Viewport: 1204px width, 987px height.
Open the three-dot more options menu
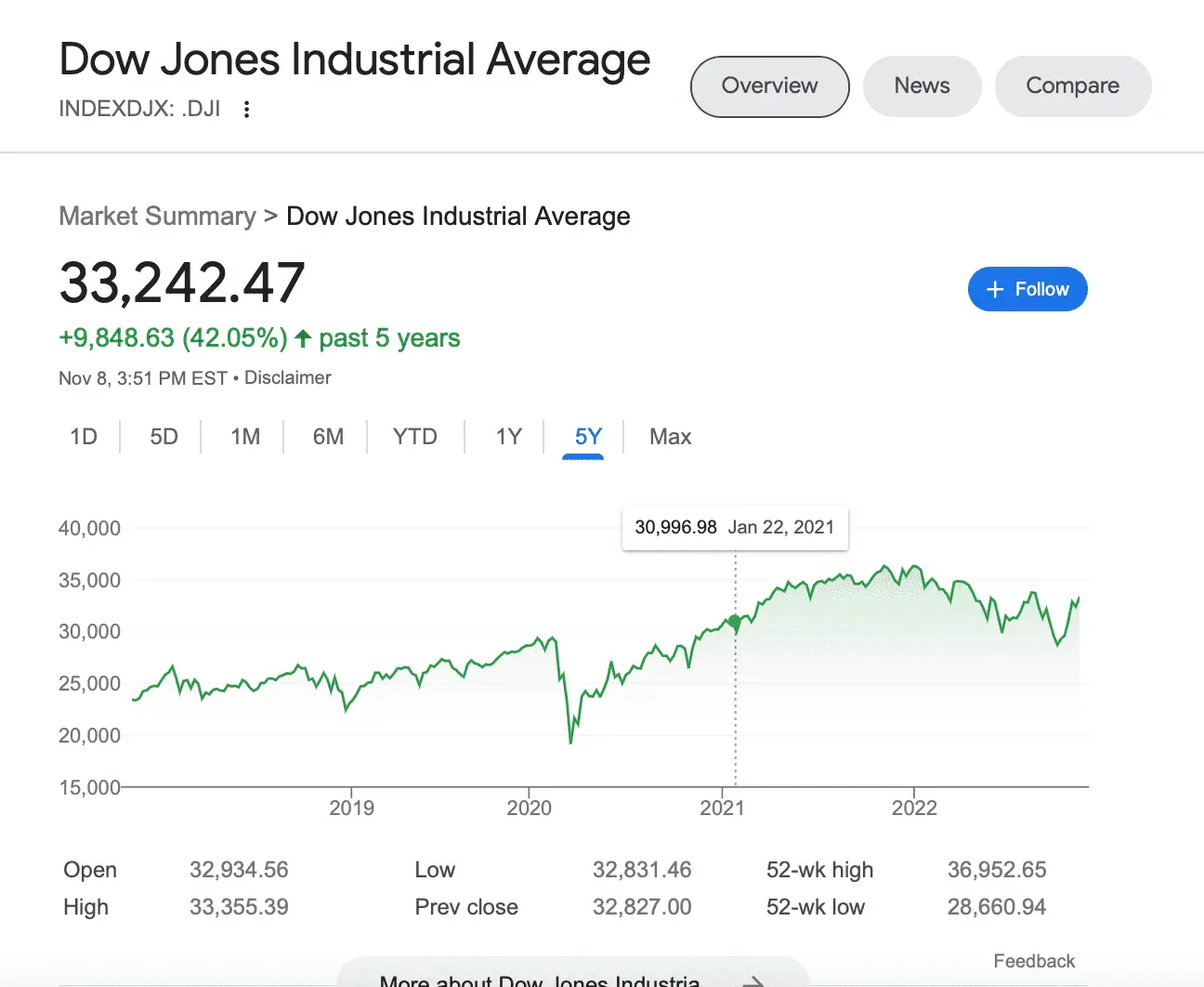click(246, 110)
